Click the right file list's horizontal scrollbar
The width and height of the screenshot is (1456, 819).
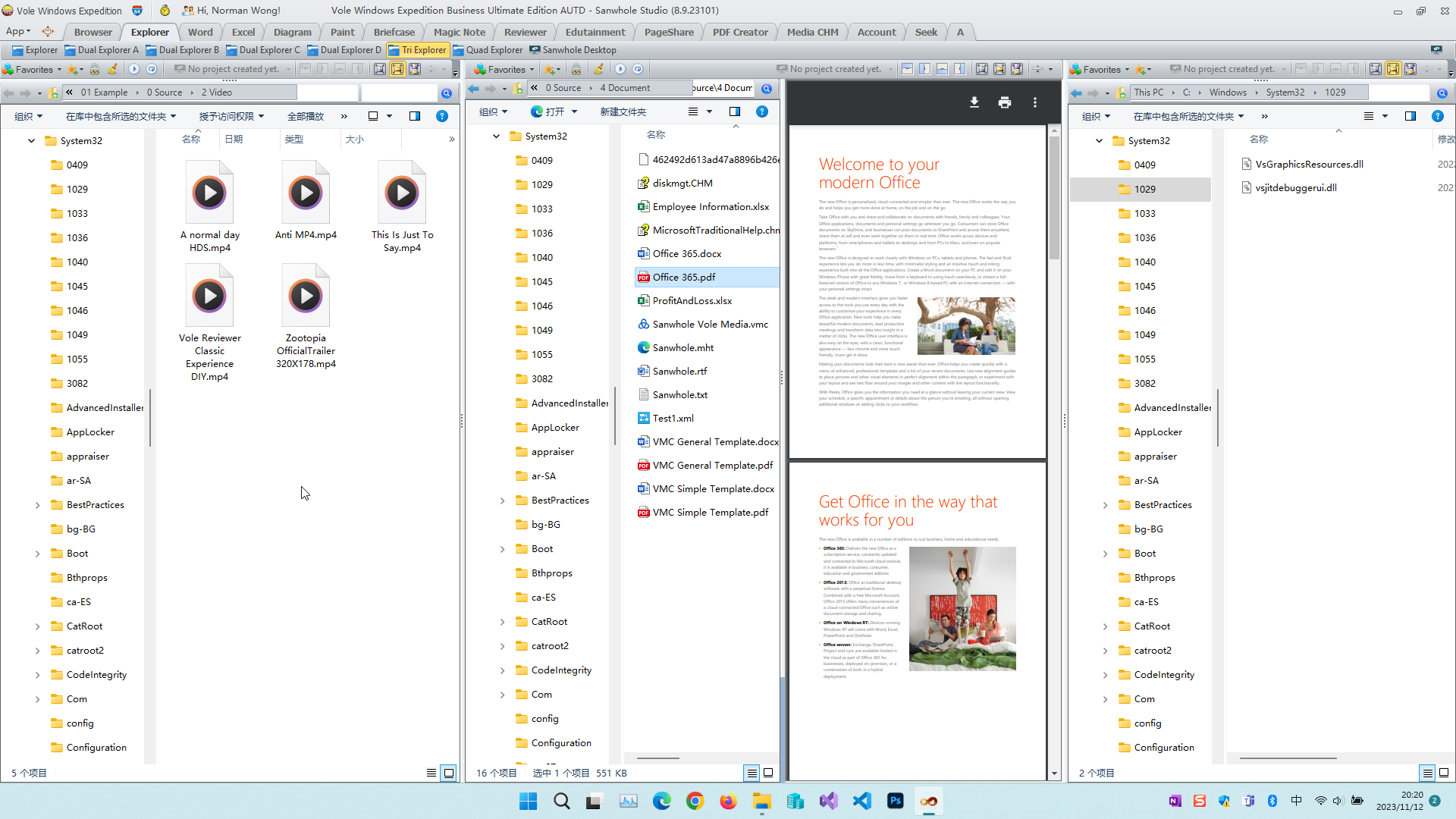click(1288, 758)
